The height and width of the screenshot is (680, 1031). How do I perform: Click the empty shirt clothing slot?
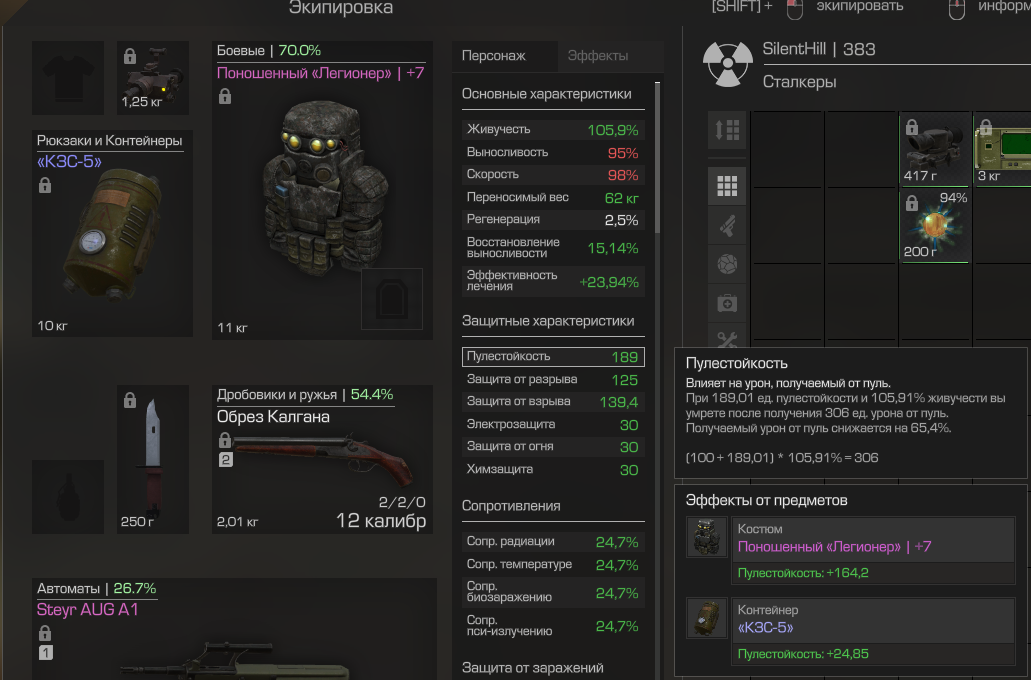coord(68,78)
